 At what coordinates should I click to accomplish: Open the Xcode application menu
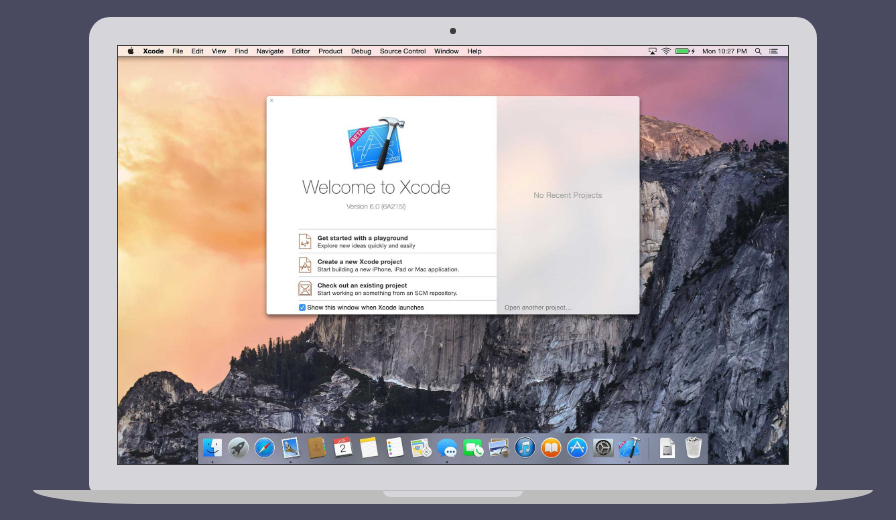(153, 51)
